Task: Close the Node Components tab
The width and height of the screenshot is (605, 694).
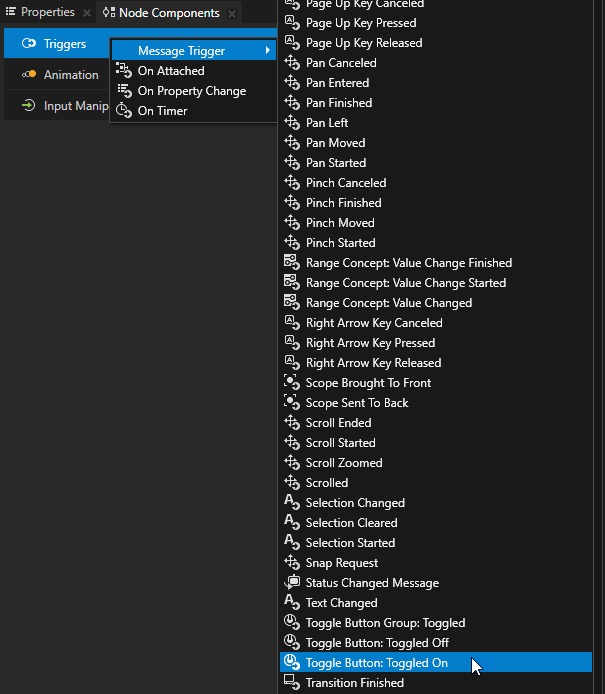Action: click(232, 14)
